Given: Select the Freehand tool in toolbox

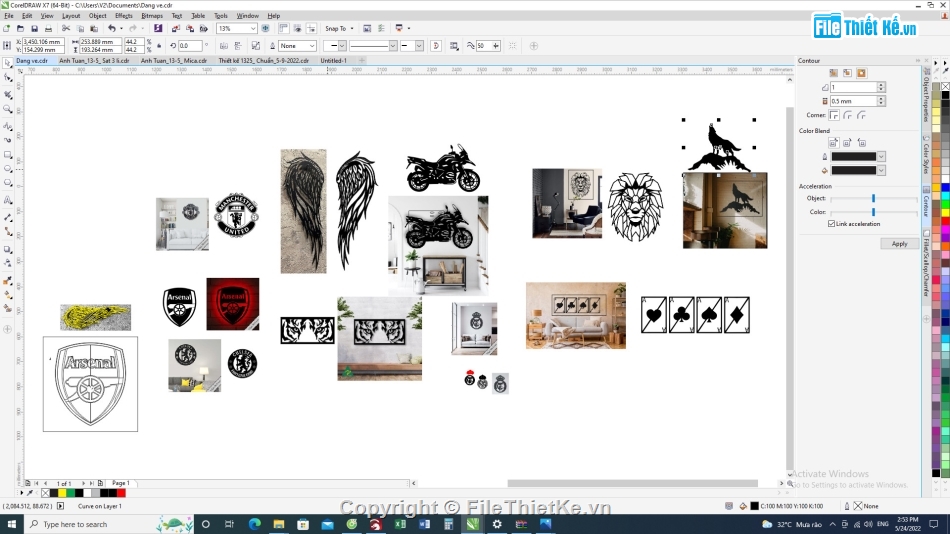Looking at the screenshot, I should coord(8,125).
